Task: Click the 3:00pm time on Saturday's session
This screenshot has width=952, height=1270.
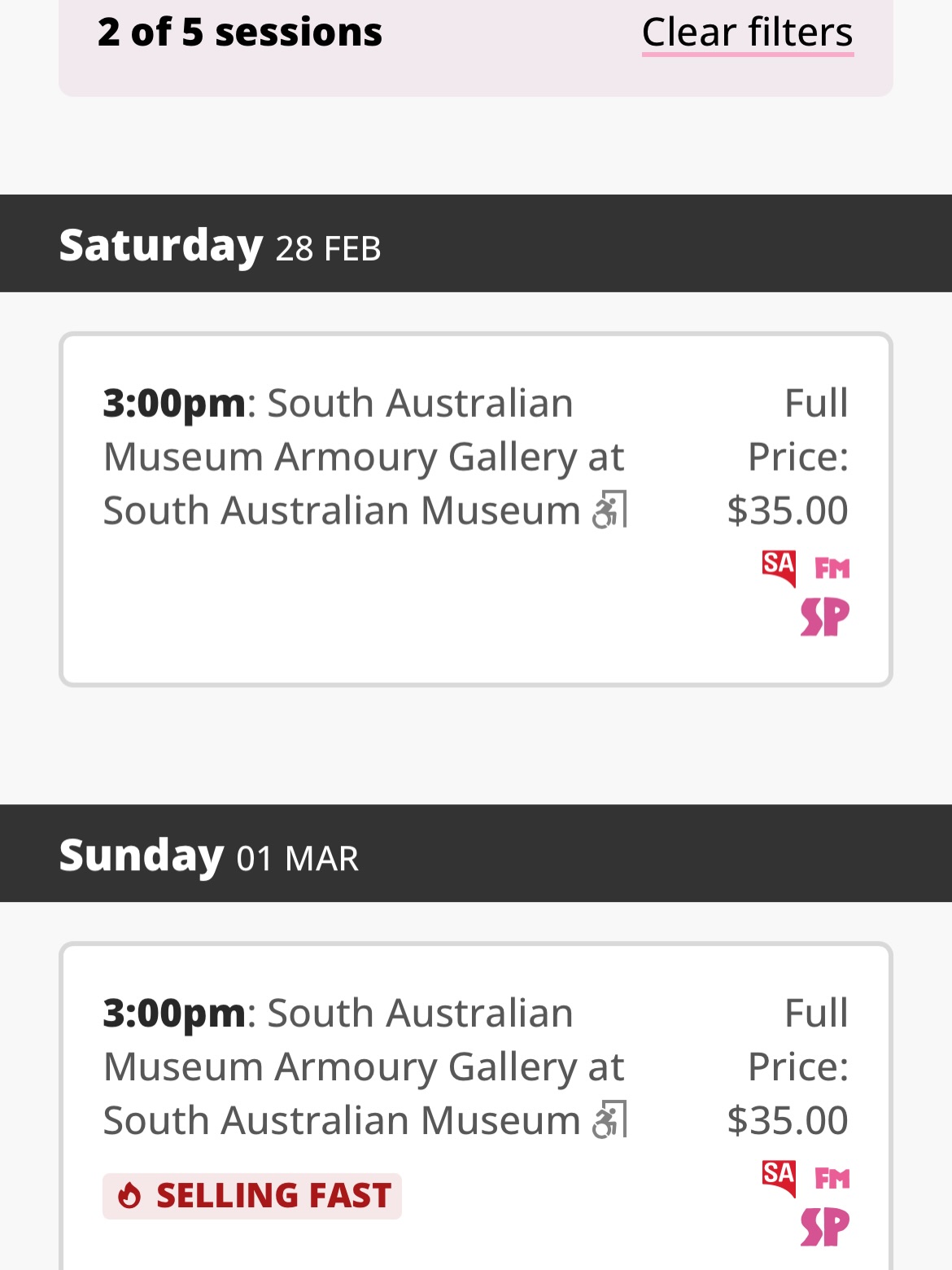Action: pos(172,401)
